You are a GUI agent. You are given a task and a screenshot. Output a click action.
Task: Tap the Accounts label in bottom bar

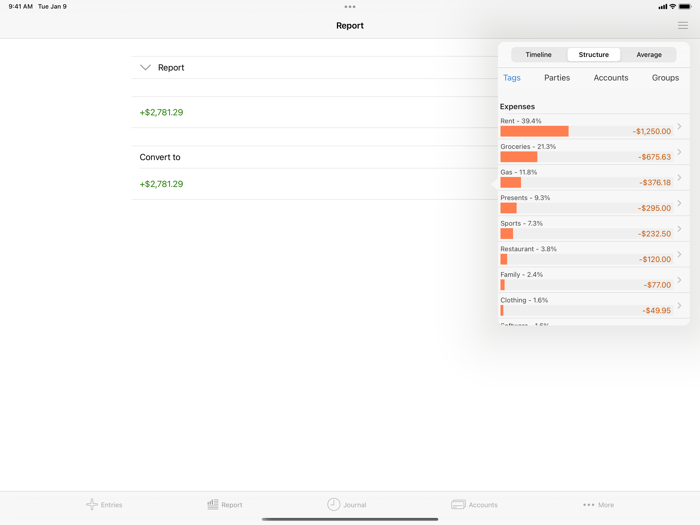(x=483, y=505)
